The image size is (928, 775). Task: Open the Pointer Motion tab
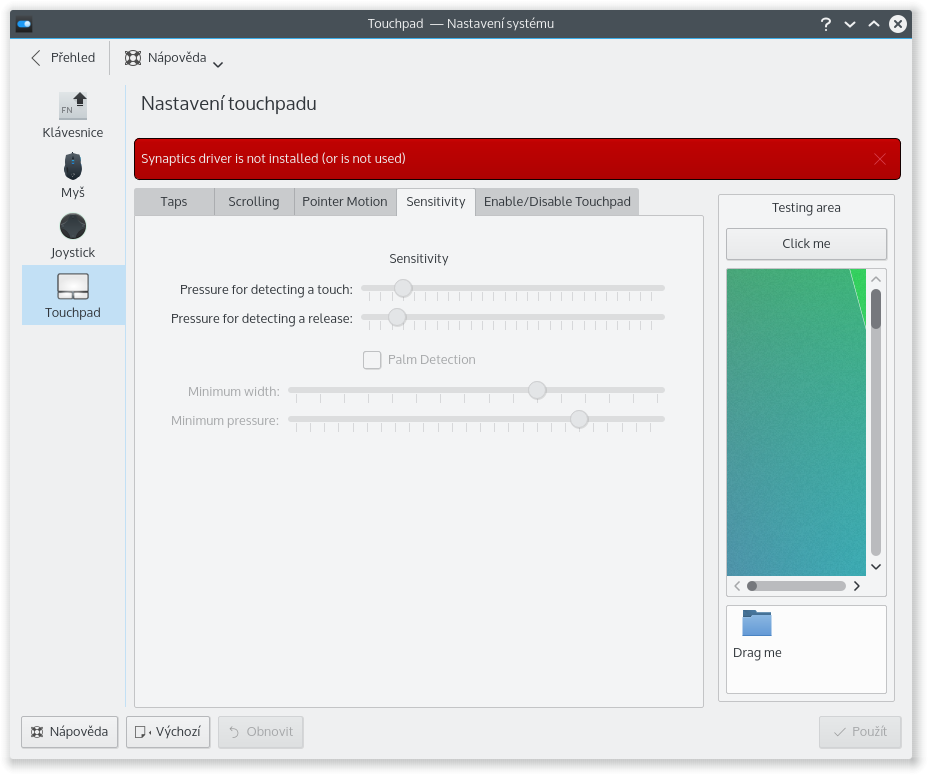(345, 202)
